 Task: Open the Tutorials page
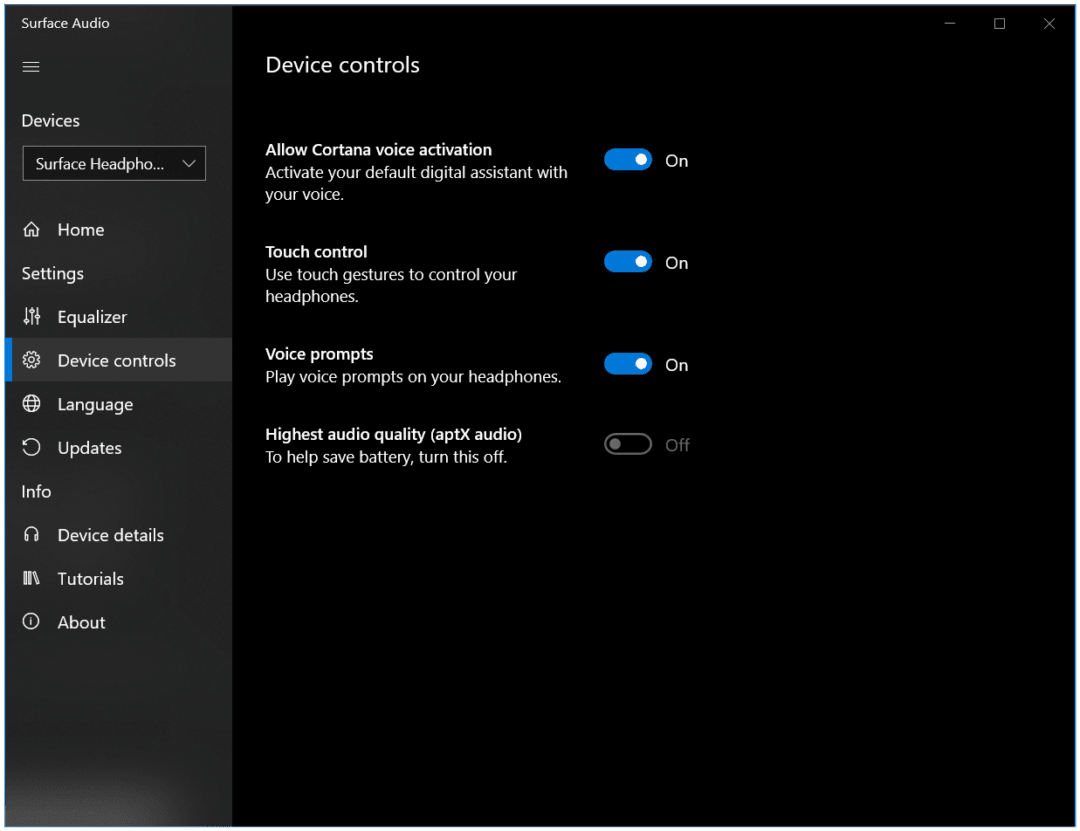[91, 578]
